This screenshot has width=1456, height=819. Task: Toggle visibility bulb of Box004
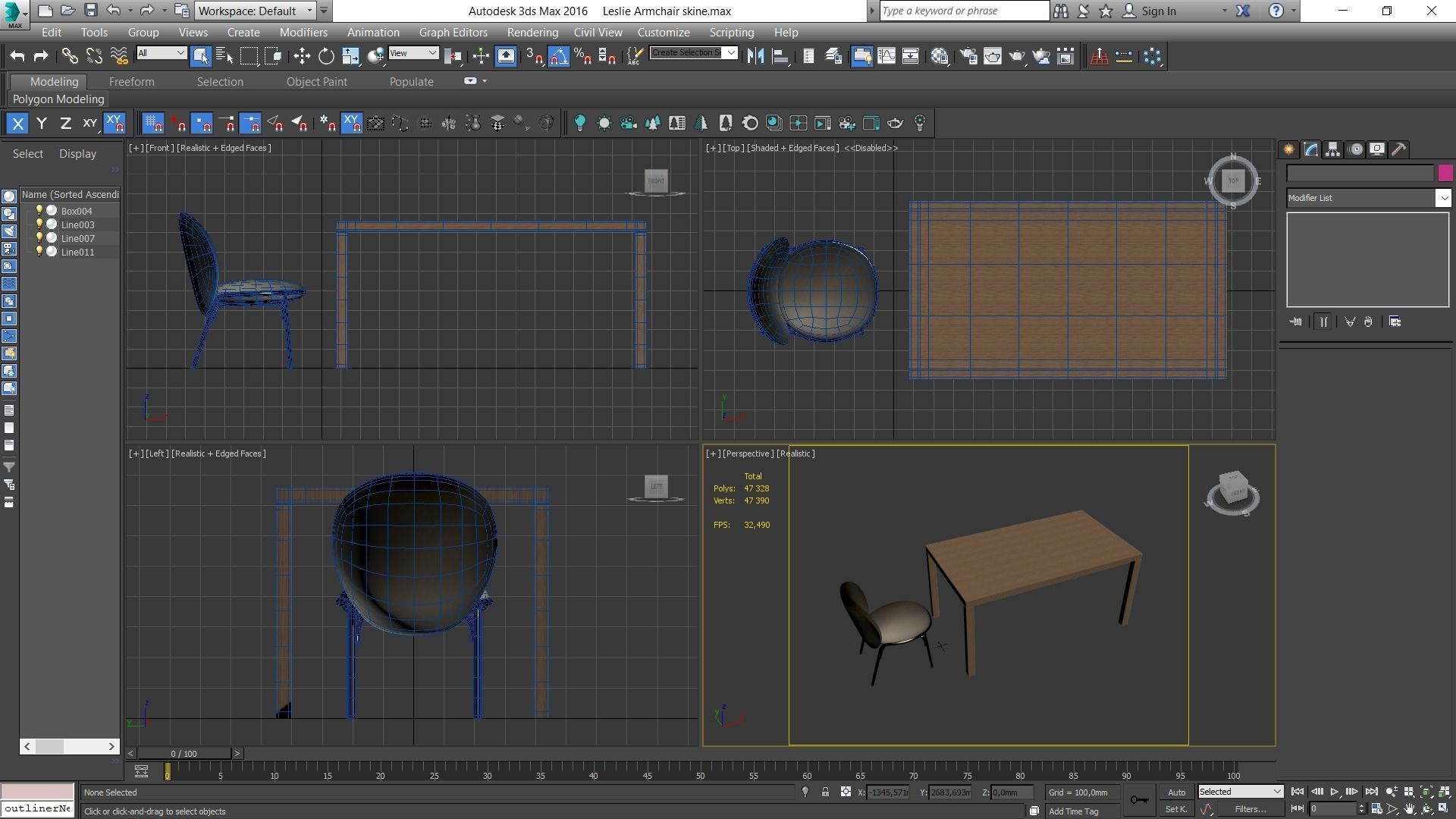tap(39, 211)
